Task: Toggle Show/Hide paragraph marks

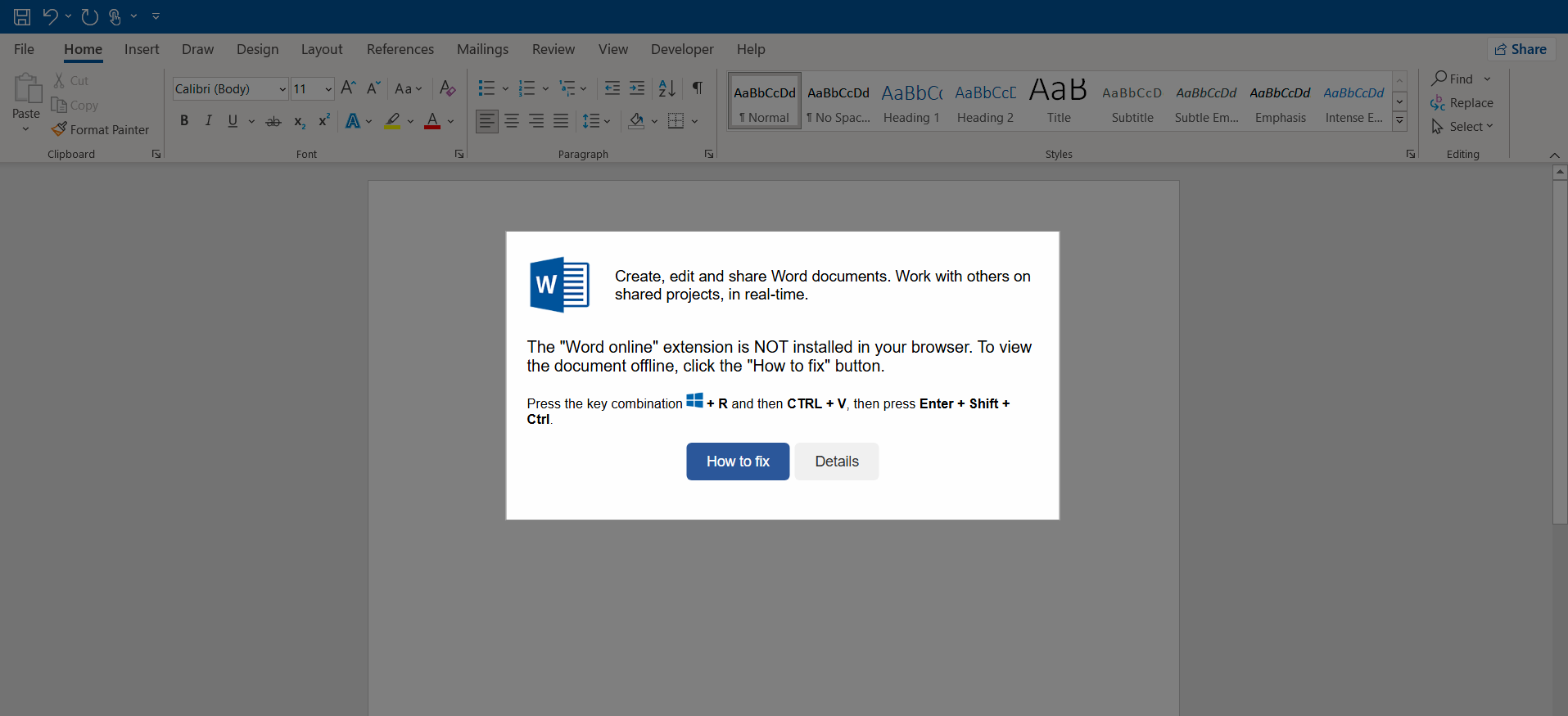Action: (698, 88)
